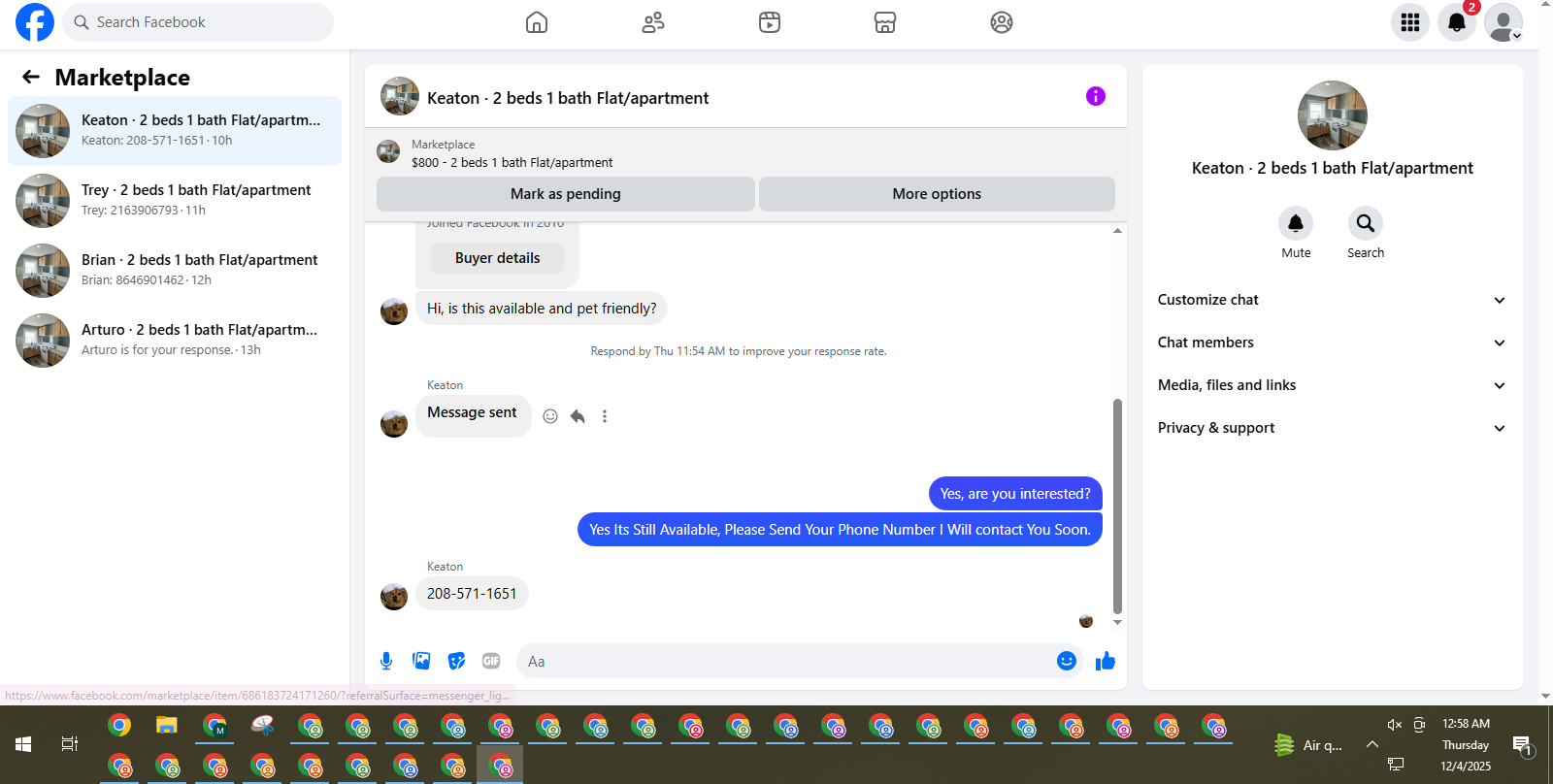Choose a GIF with the GIF icon

click(x=491, y=661)
